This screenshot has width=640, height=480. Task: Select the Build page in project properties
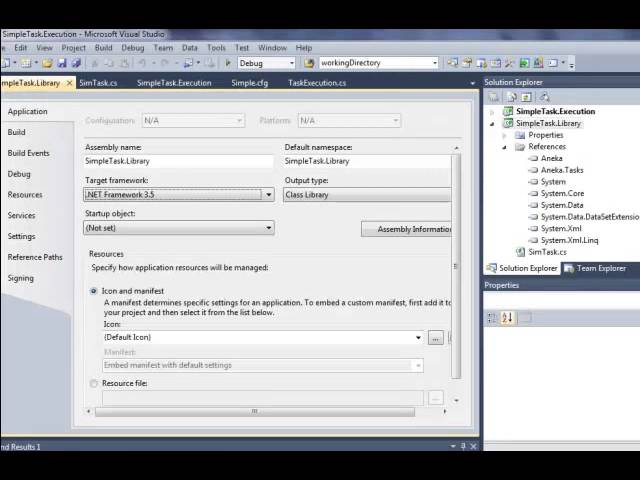coord(16,132)
